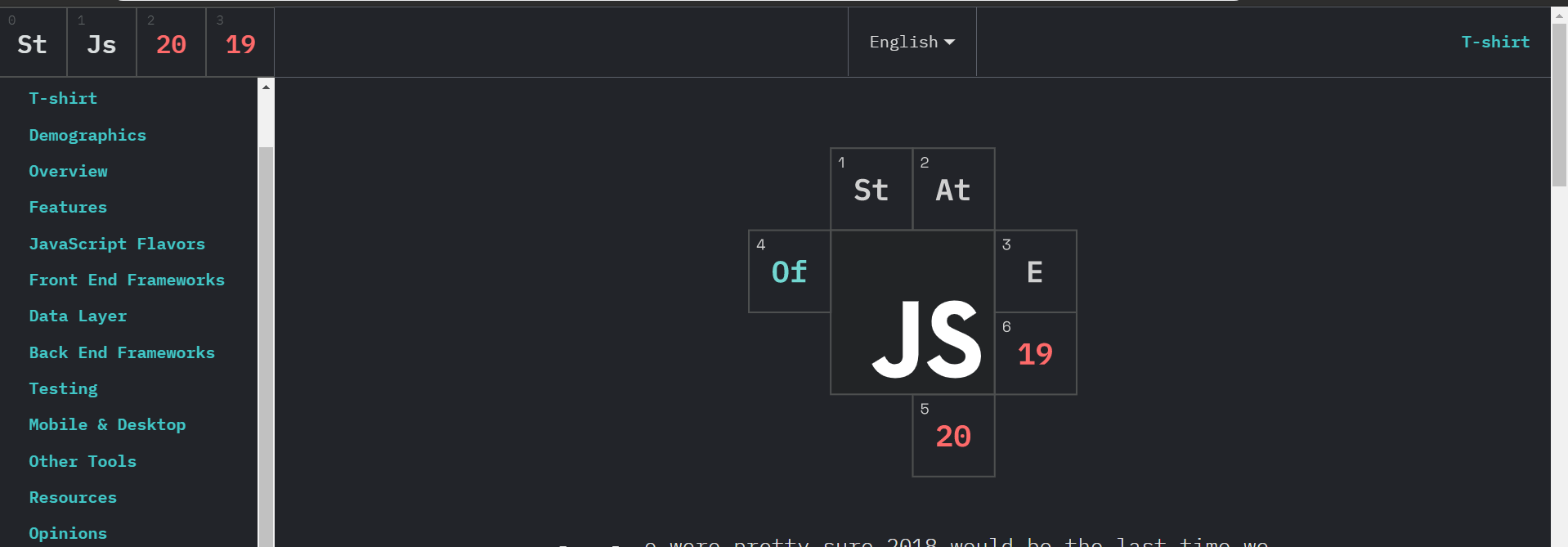Click the large JS square in center logo
This screenshot has height=547, width=1568.
pos(912,312)
